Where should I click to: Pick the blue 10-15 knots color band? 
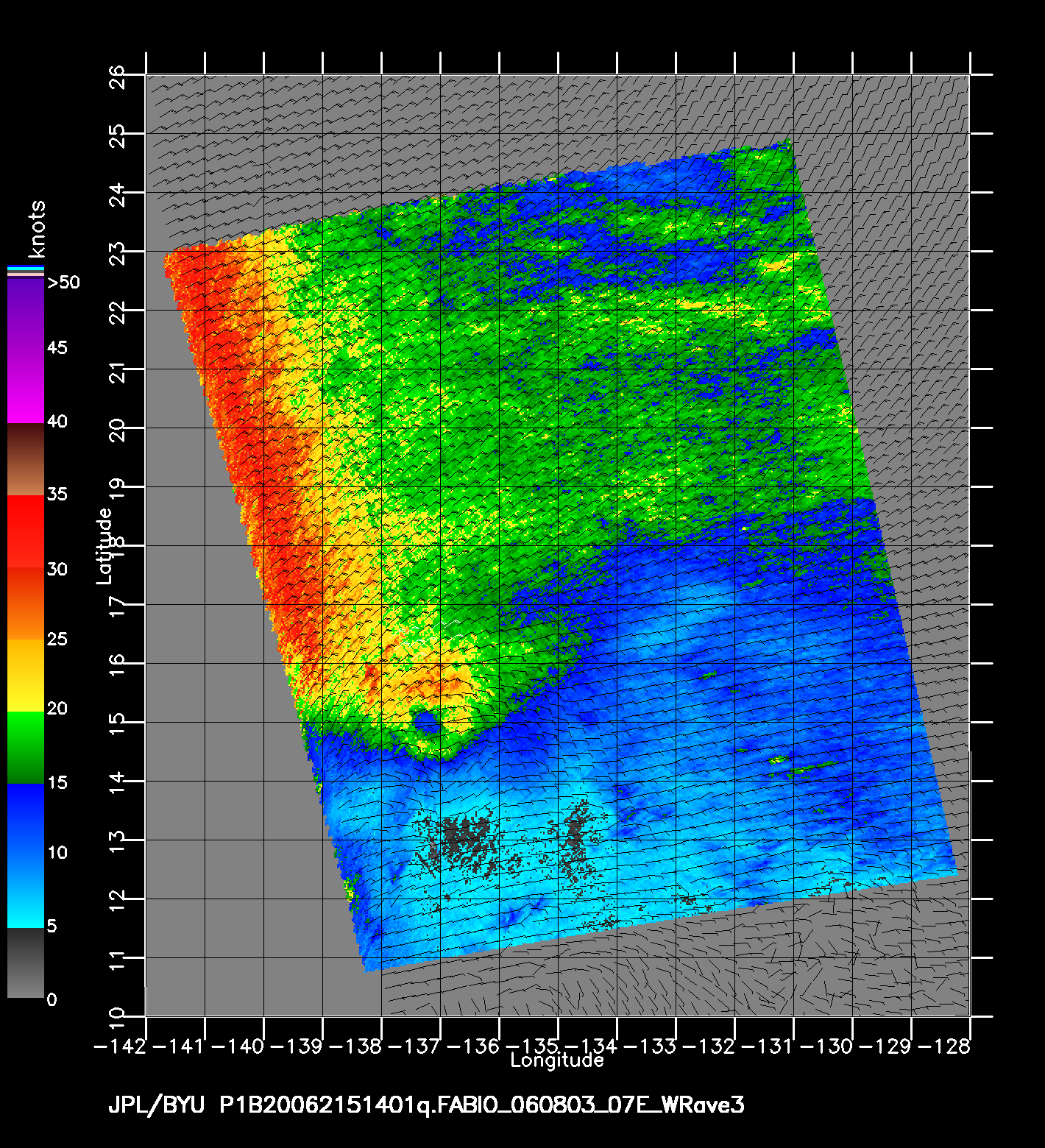(x=26, y=820)
